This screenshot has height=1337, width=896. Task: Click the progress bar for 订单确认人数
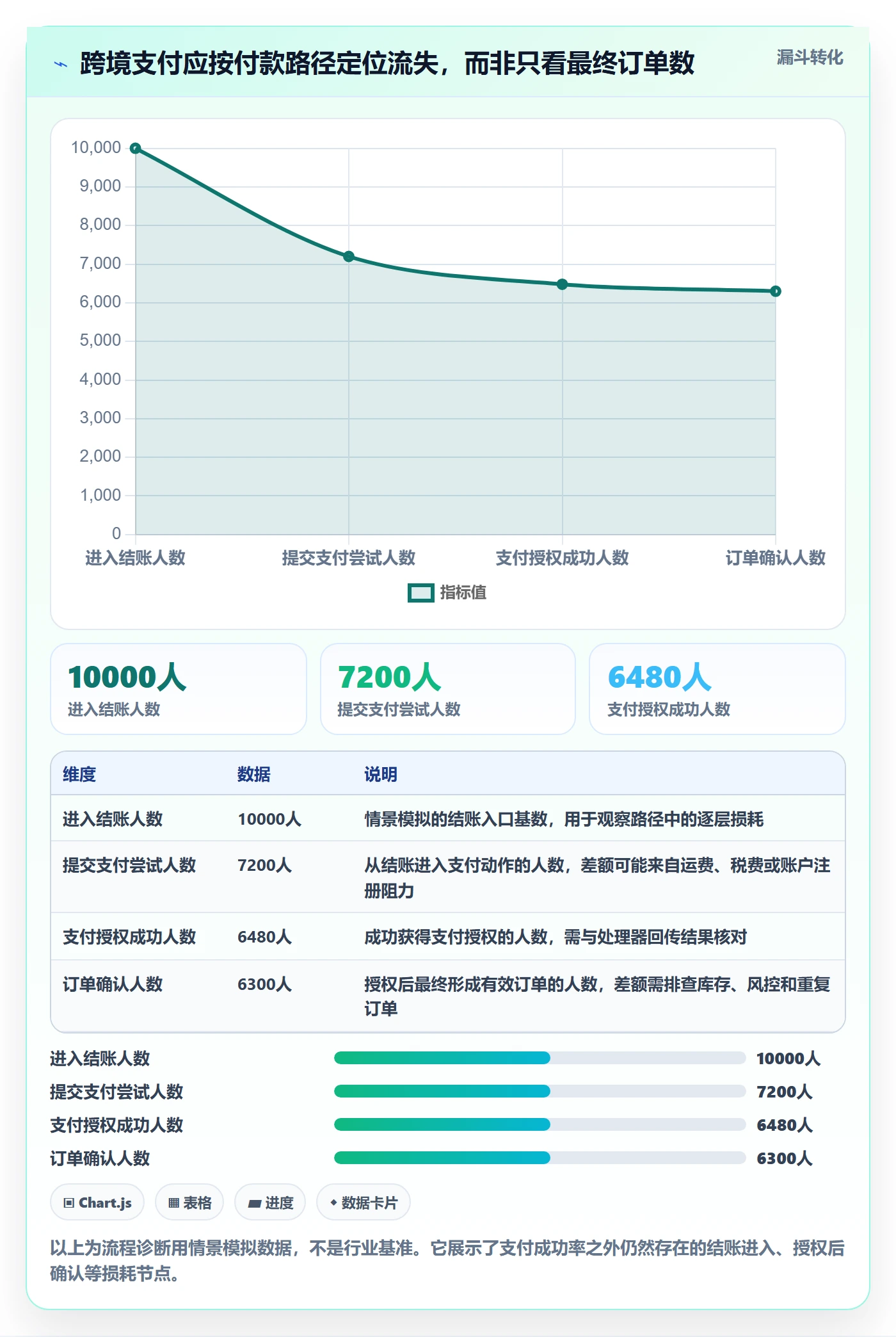[540, 1158]
